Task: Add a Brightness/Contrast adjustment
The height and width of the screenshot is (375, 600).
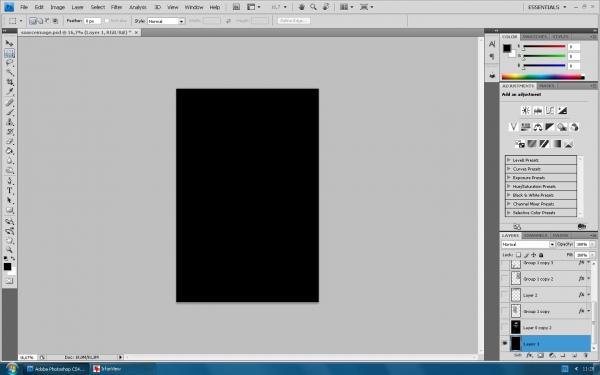Action: (525, 111)
